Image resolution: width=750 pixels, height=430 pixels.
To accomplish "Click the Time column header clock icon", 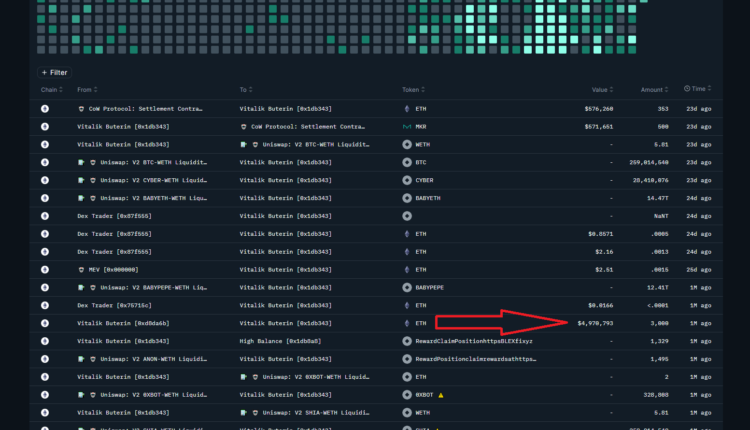I will click(x=687, y=89).
